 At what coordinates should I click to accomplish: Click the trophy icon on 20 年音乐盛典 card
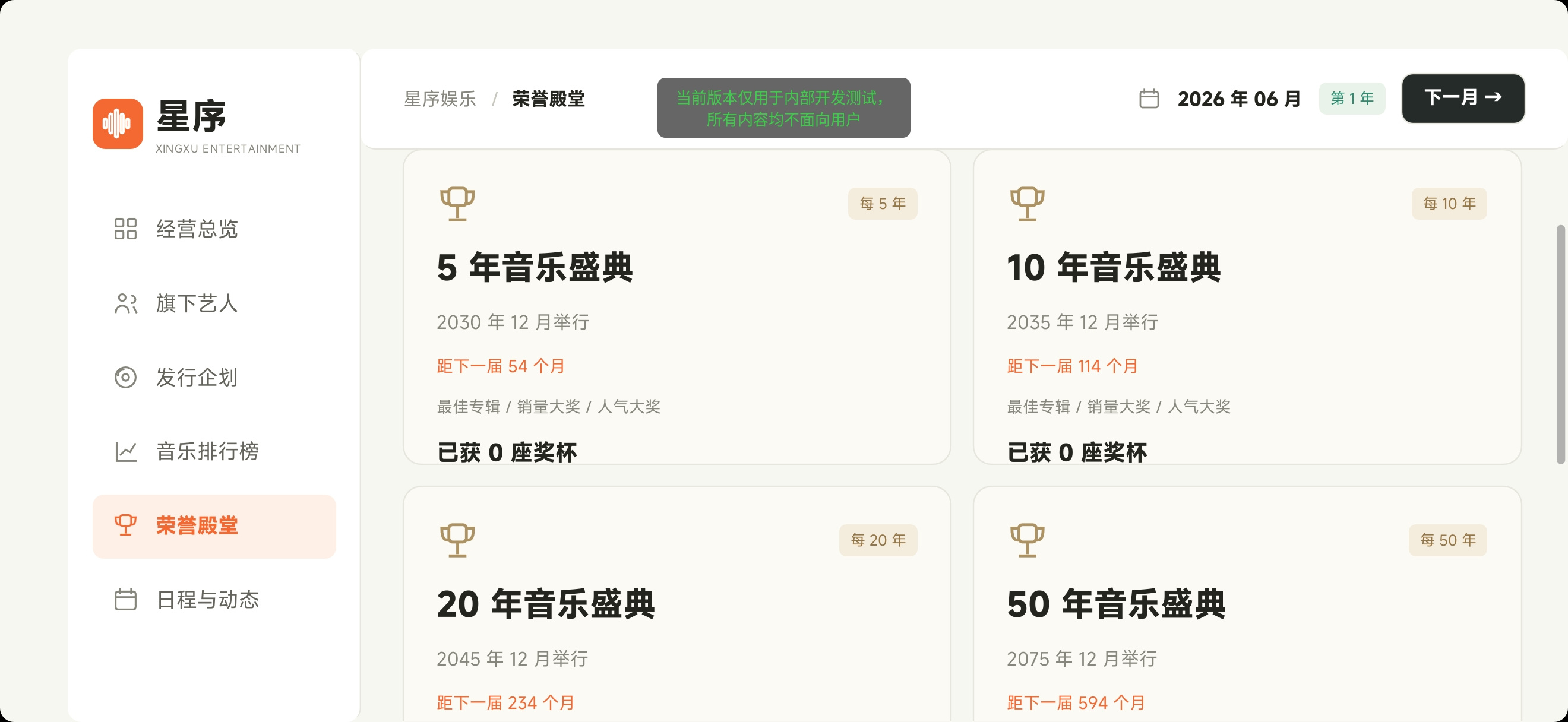coord(457,540)
